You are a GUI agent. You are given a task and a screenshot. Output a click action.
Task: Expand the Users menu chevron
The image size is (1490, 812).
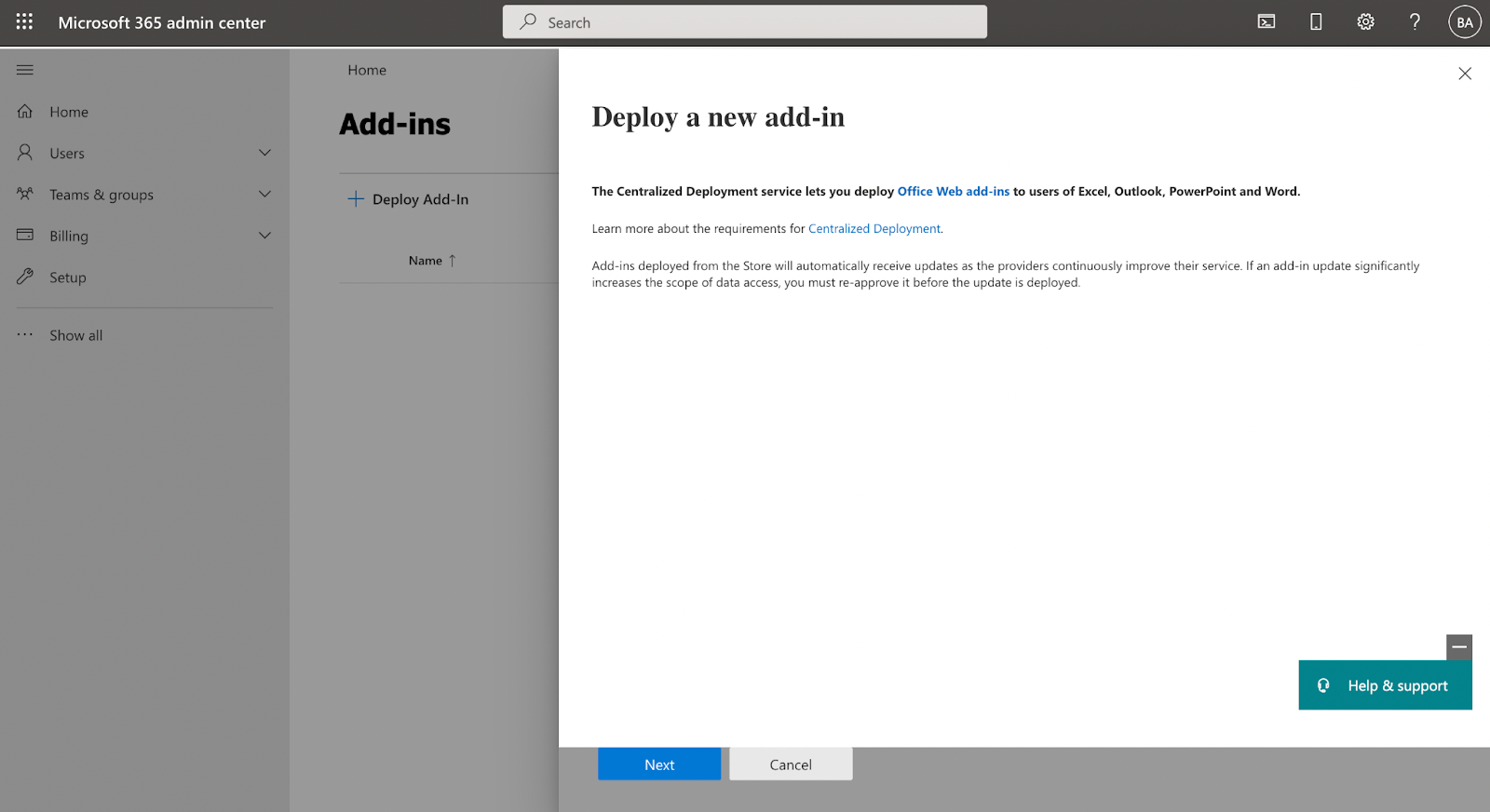click(x=264, y=152)
